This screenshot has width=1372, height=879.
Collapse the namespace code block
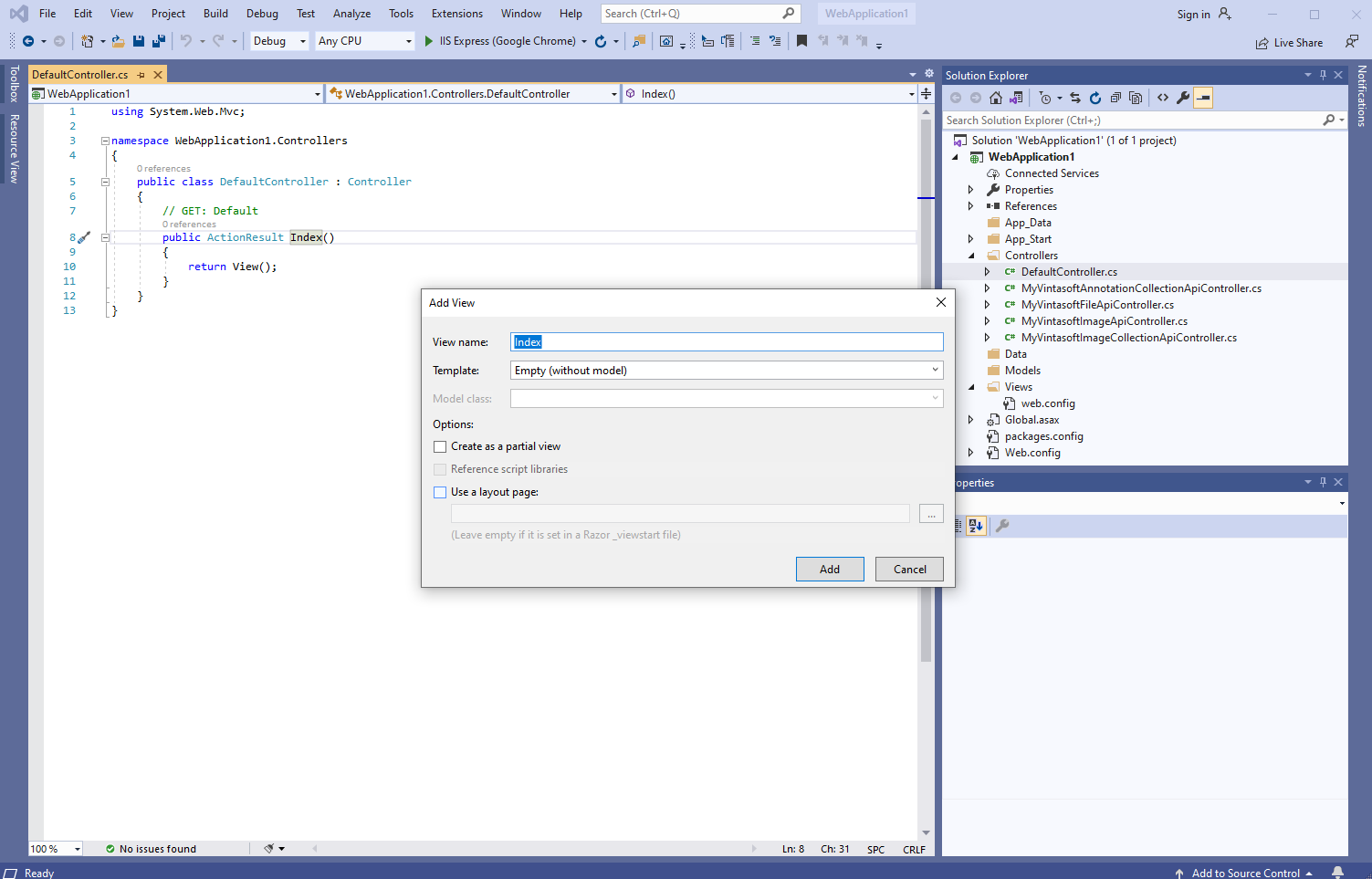(x=105, y=141)
